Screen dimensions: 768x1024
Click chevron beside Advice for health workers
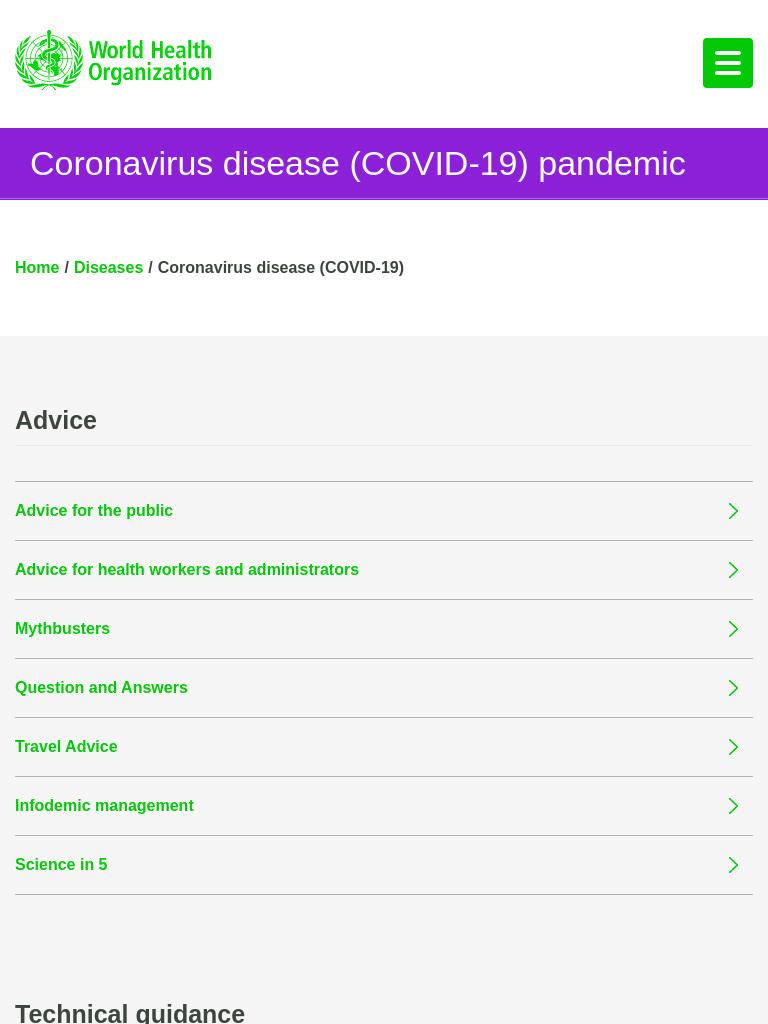(733, 570)
